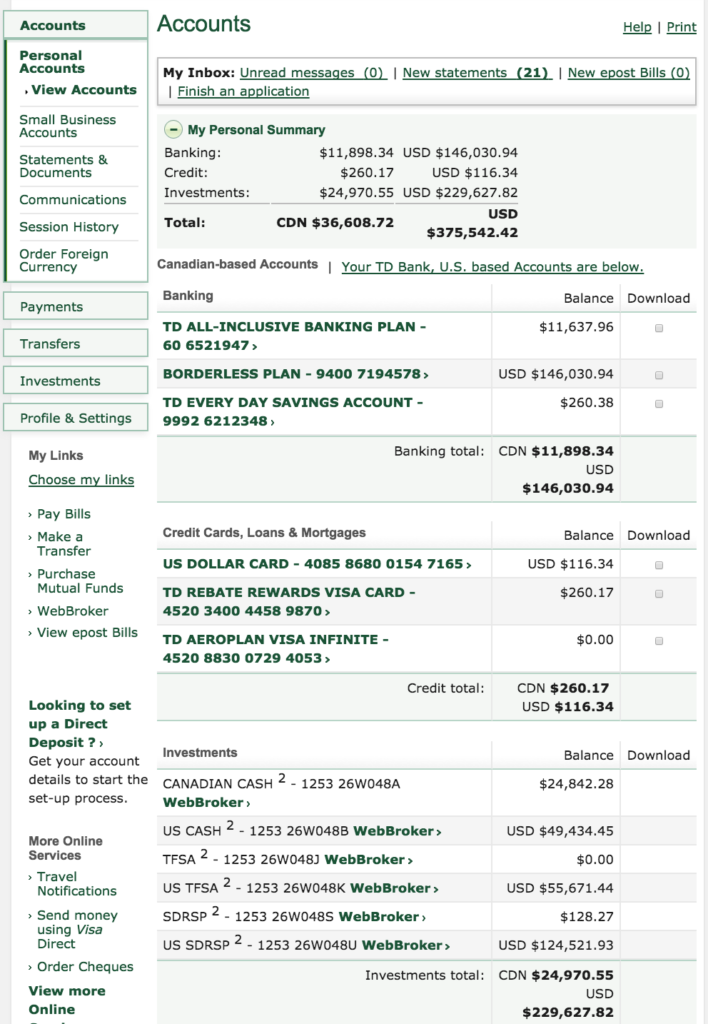Open Order Foreign Currency
Viewport: 708px width, 1024px height.
click(x=63, y=260)
